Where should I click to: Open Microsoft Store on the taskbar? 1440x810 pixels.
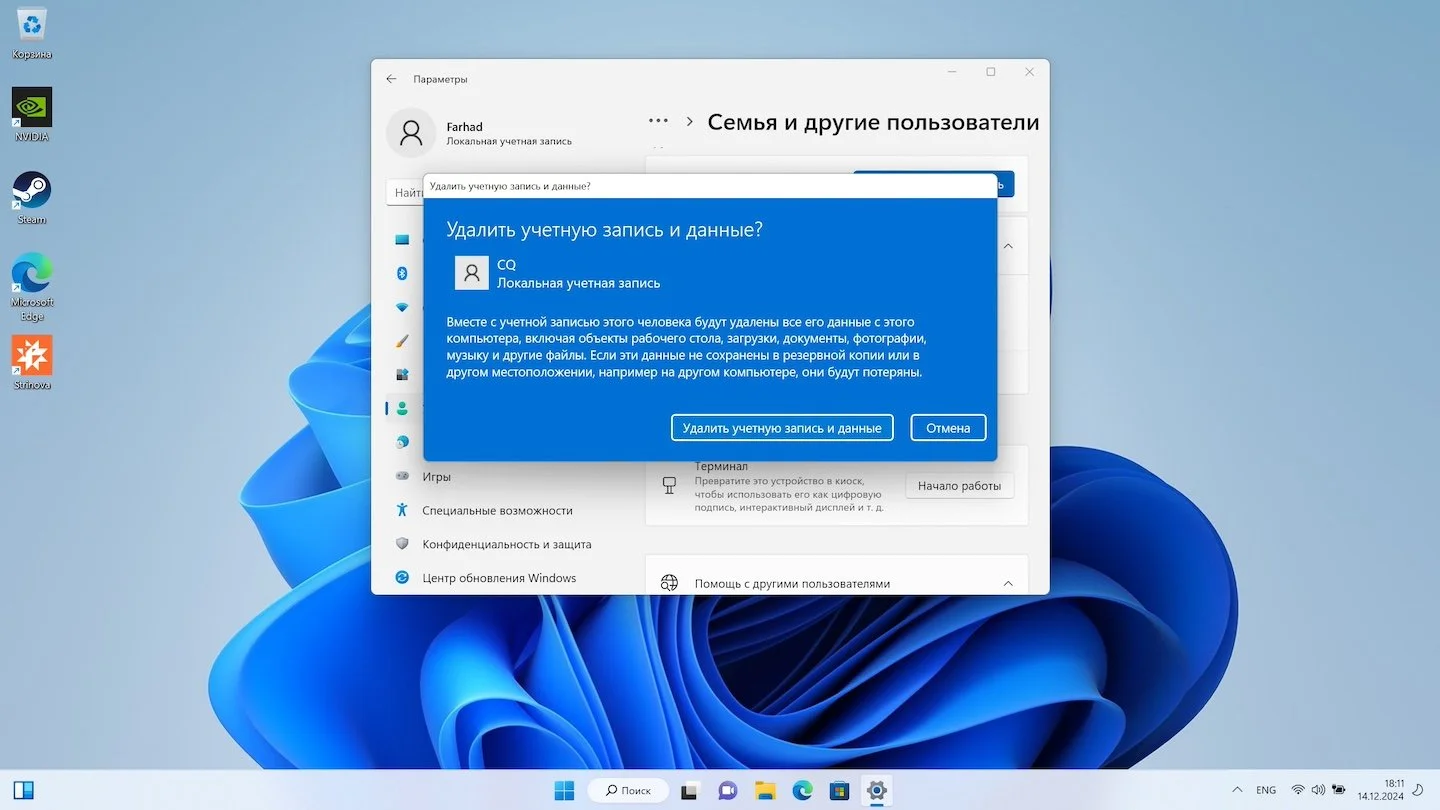[839, 790]
